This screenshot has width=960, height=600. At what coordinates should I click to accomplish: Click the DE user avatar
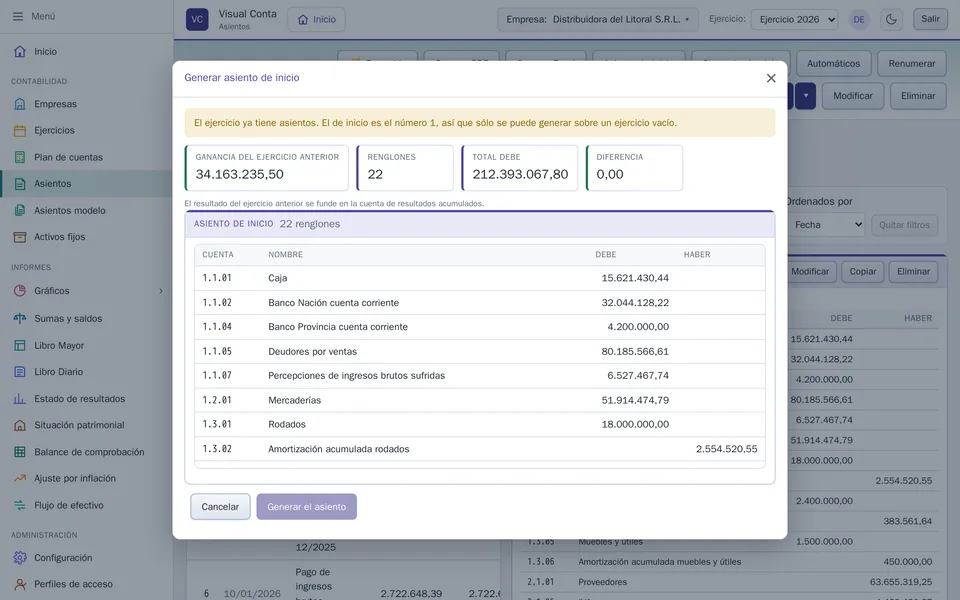tap(859, 20)
